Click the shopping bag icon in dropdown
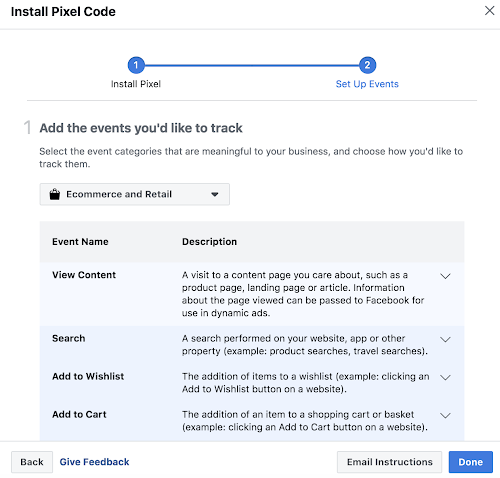500x478 pixels. coord(55,194)
